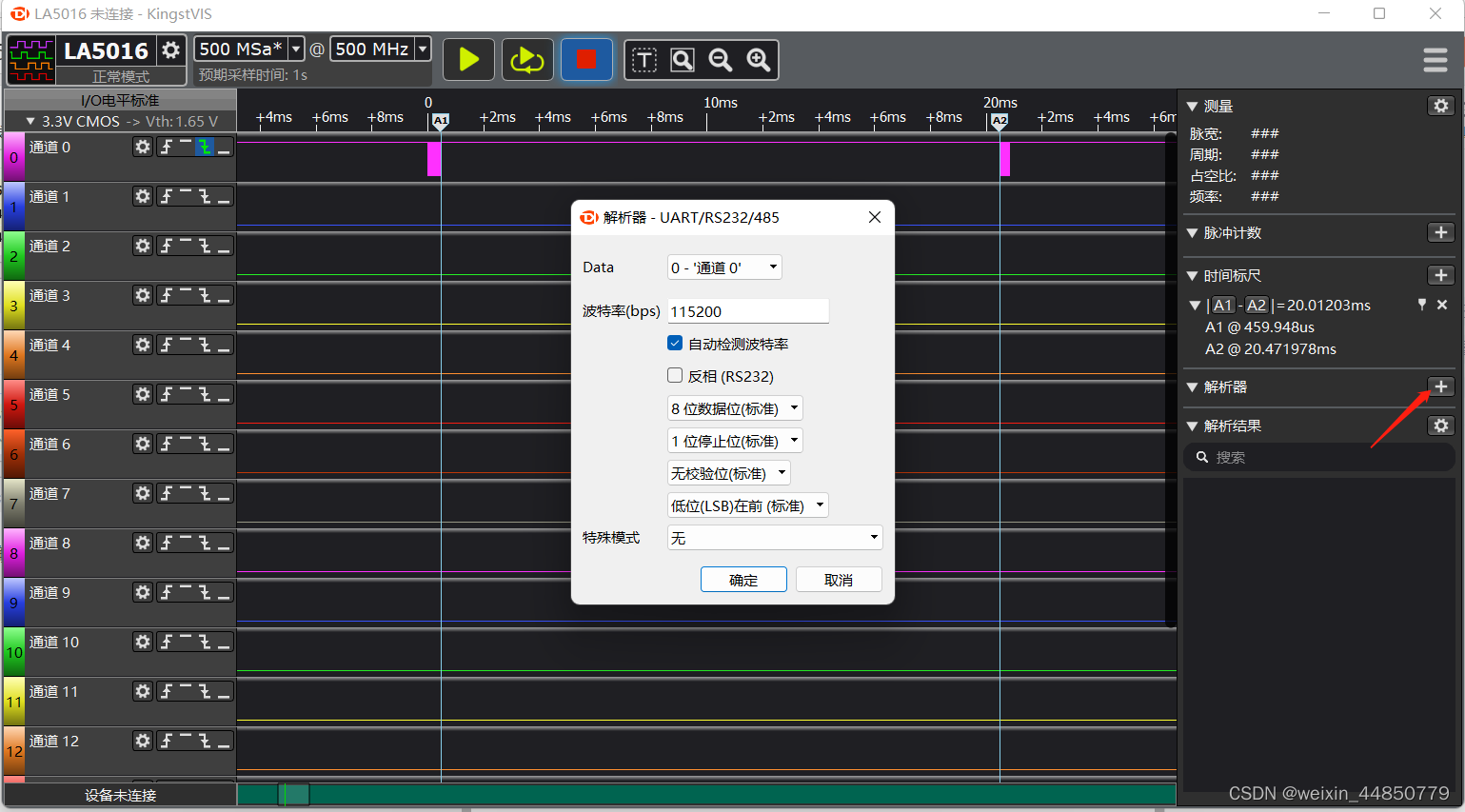Open measurement panel settings gear
Screen dimensions: 1465x812
[x=1441, y=106]
